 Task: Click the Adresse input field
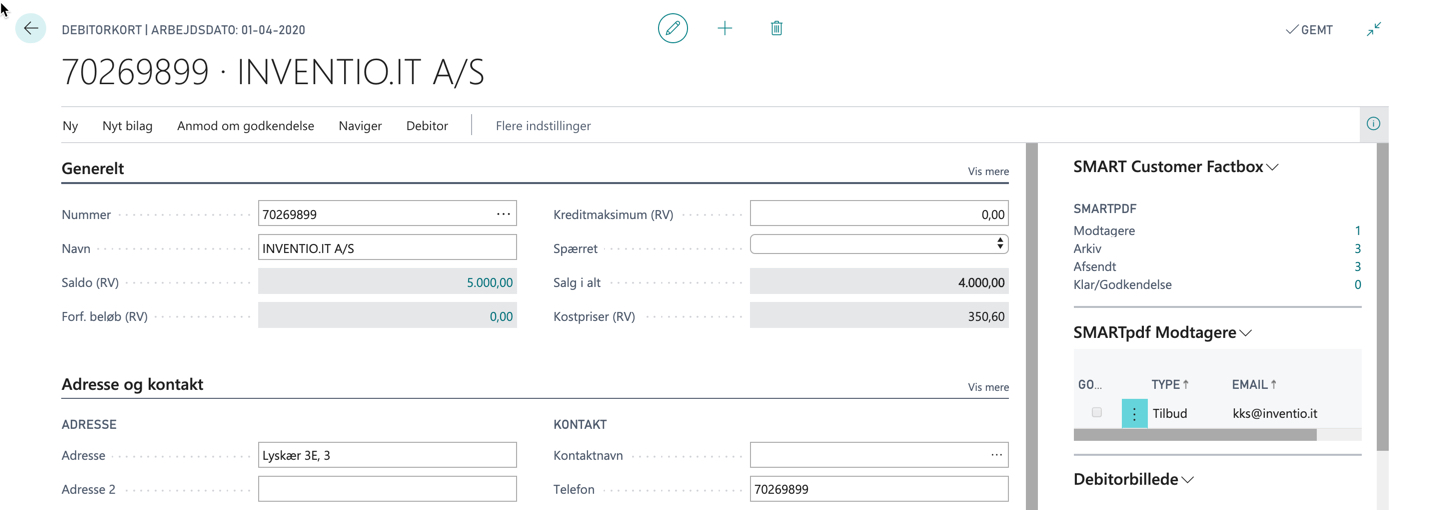pyautogui.click(x=387, y=455)
